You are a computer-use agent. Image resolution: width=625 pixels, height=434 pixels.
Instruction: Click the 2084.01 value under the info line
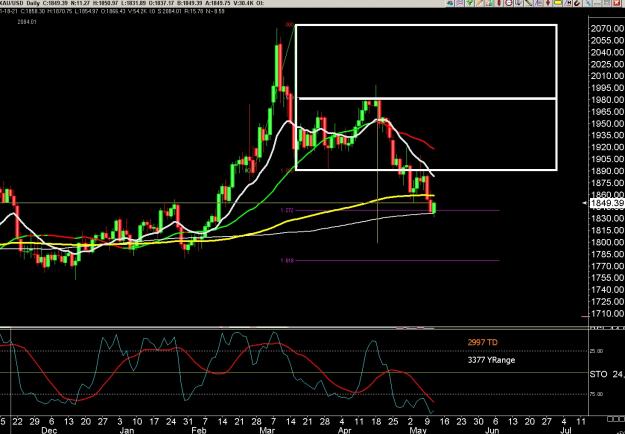coord(27,22)
